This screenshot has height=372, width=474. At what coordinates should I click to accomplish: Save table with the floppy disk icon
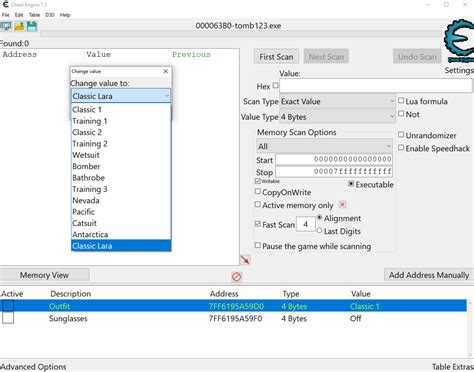pos(32,26)
